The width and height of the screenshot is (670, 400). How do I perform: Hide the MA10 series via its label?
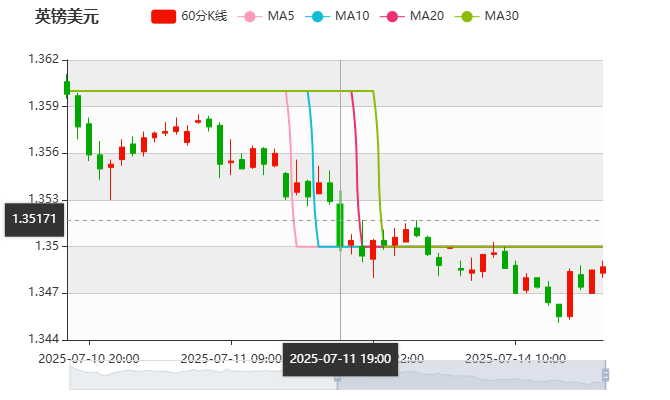[352, 17]
